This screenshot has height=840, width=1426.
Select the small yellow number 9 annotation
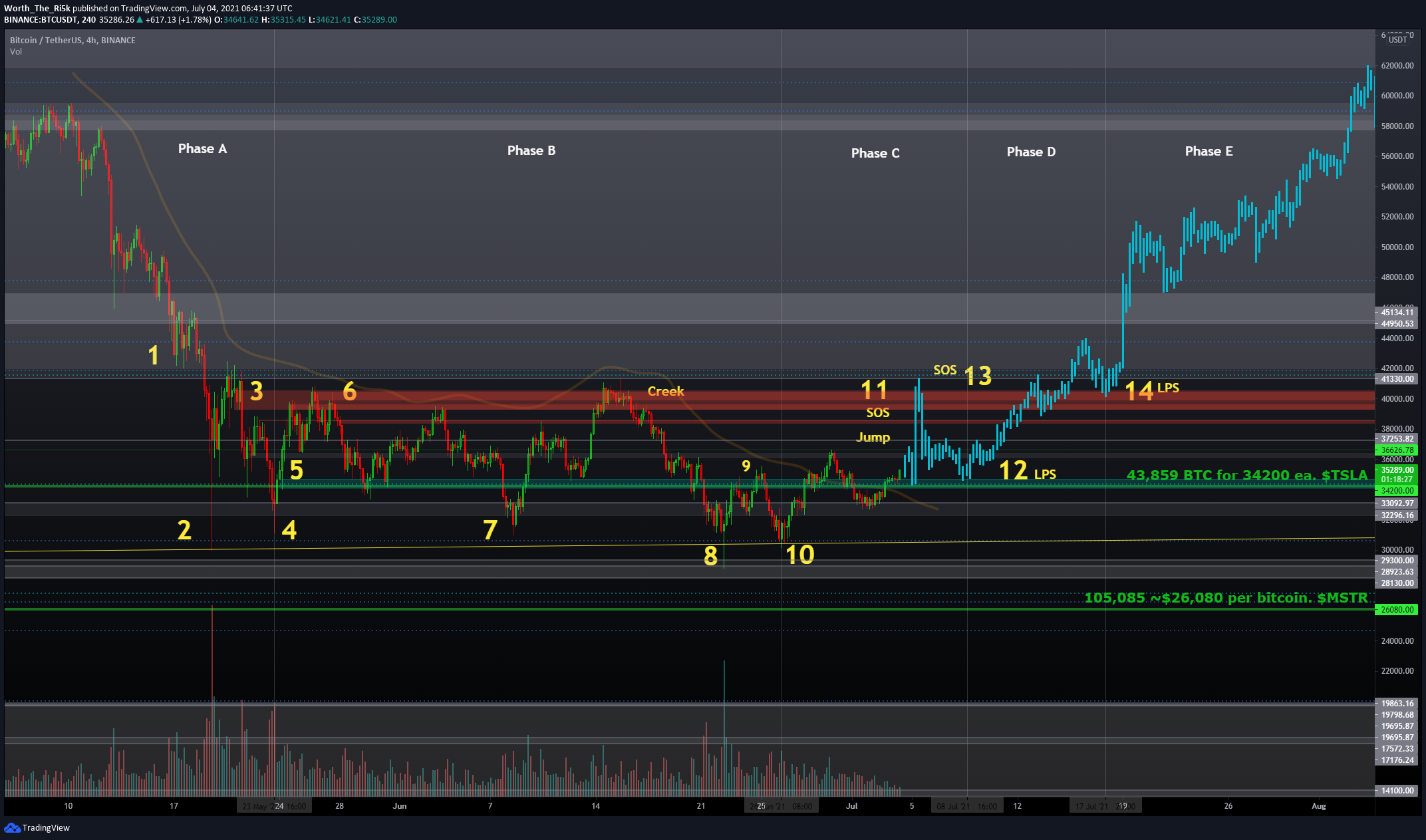click(746, 466)
